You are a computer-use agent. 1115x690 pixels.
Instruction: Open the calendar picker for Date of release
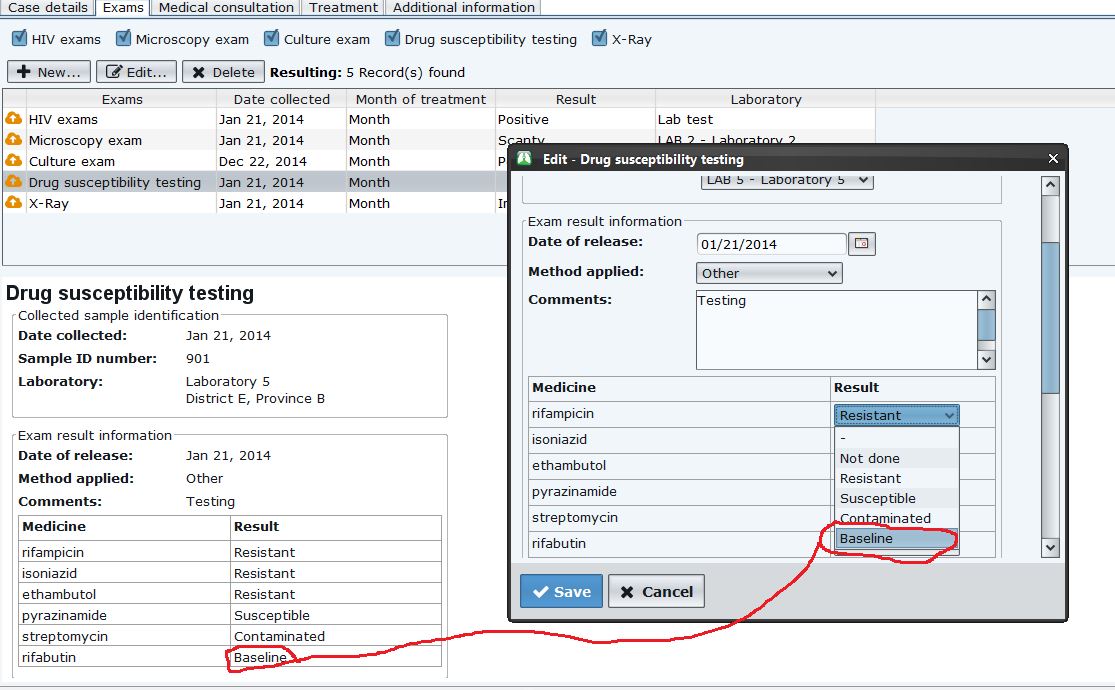tap(861, 243)
